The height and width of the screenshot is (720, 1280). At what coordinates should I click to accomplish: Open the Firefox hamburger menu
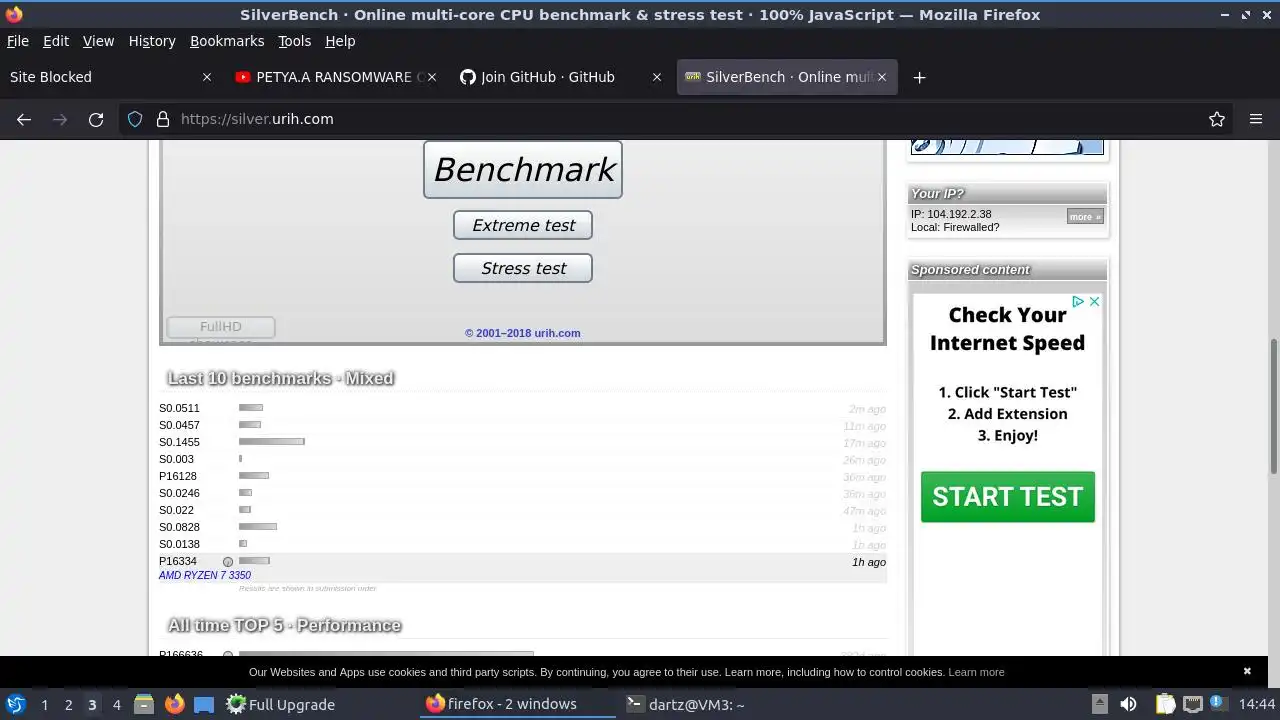tap(1256, 119)
